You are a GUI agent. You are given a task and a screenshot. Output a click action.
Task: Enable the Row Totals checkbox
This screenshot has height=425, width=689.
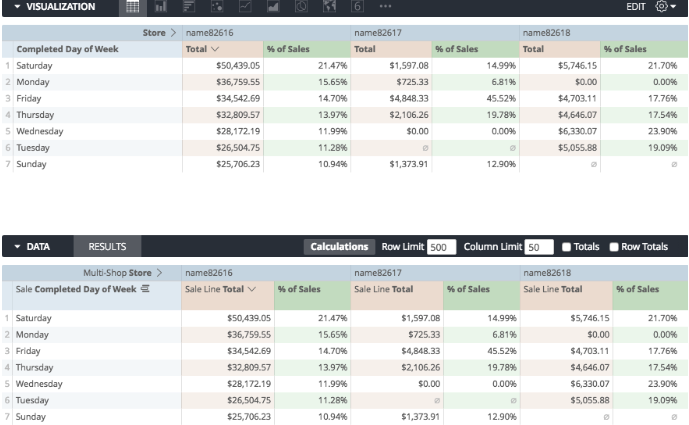(x=614, y=247)
